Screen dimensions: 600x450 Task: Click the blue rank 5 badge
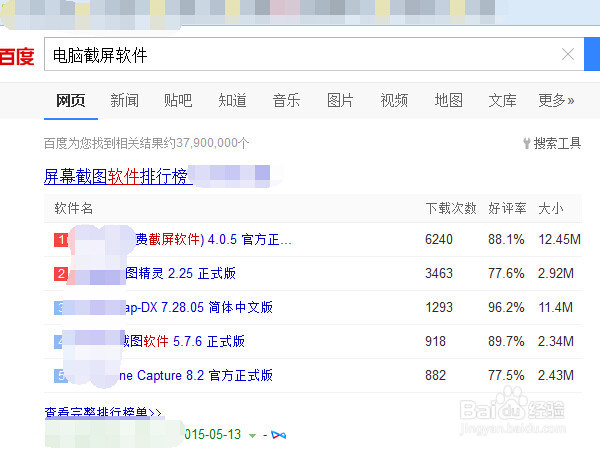tap(60, 375)
